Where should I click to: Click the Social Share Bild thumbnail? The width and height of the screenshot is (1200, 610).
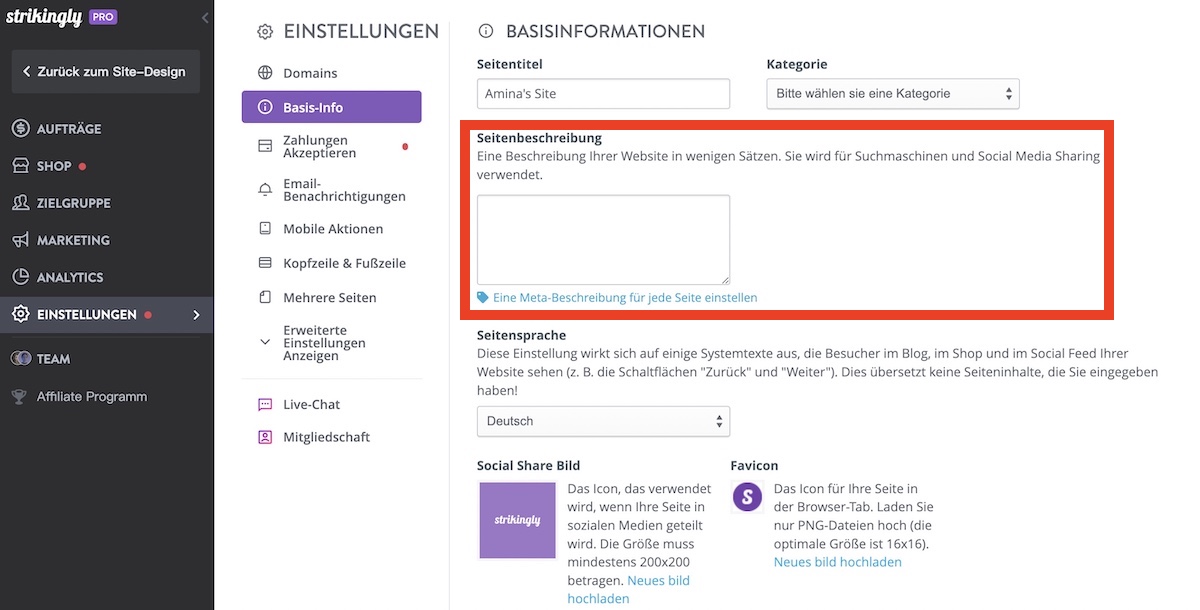pyautogui.click(x=517, y=520)
